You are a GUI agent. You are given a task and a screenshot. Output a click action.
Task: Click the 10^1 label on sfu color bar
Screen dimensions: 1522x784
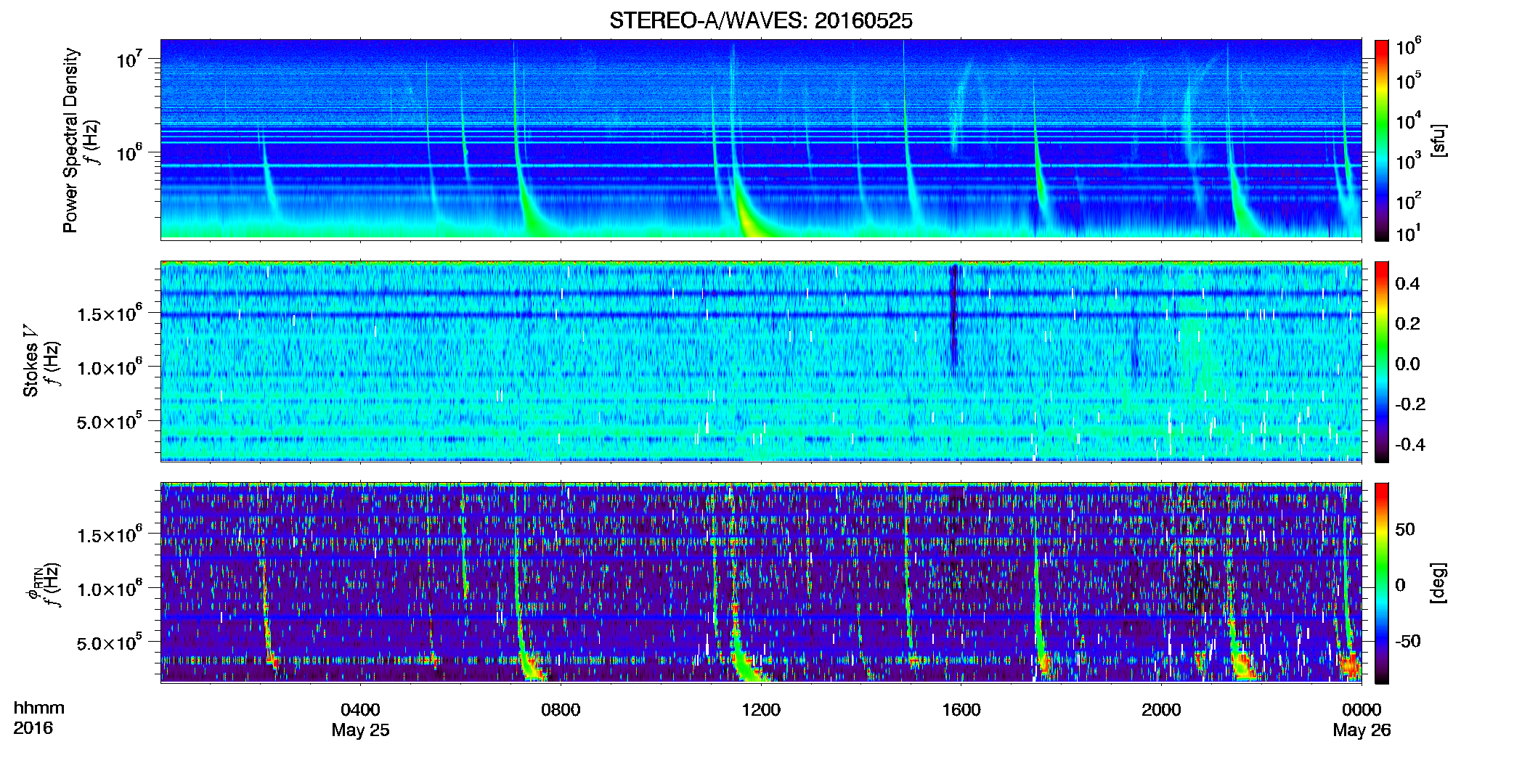point(1408,234)
